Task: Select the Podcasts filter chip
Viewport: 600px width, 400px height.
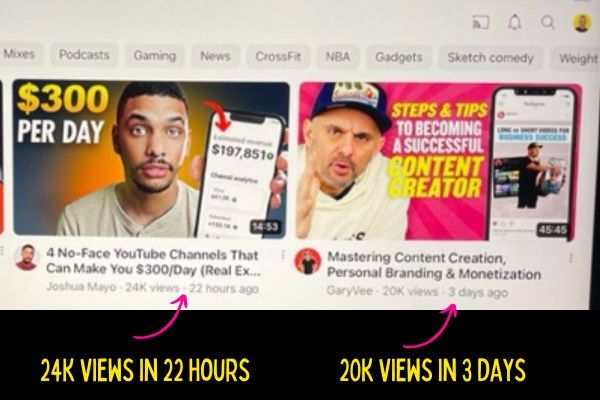Action: tap(84, 55)
